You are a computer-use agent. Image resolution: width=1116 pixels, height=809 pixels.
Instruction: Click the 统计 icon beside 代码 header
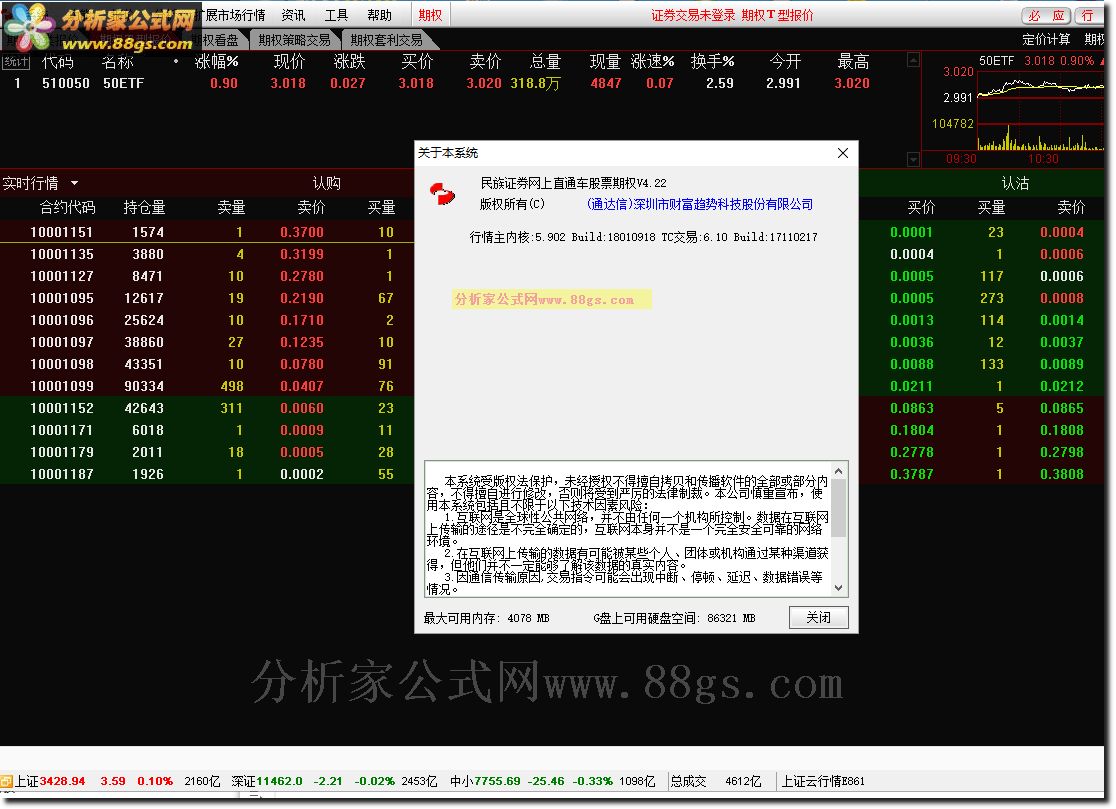[16, 62]
